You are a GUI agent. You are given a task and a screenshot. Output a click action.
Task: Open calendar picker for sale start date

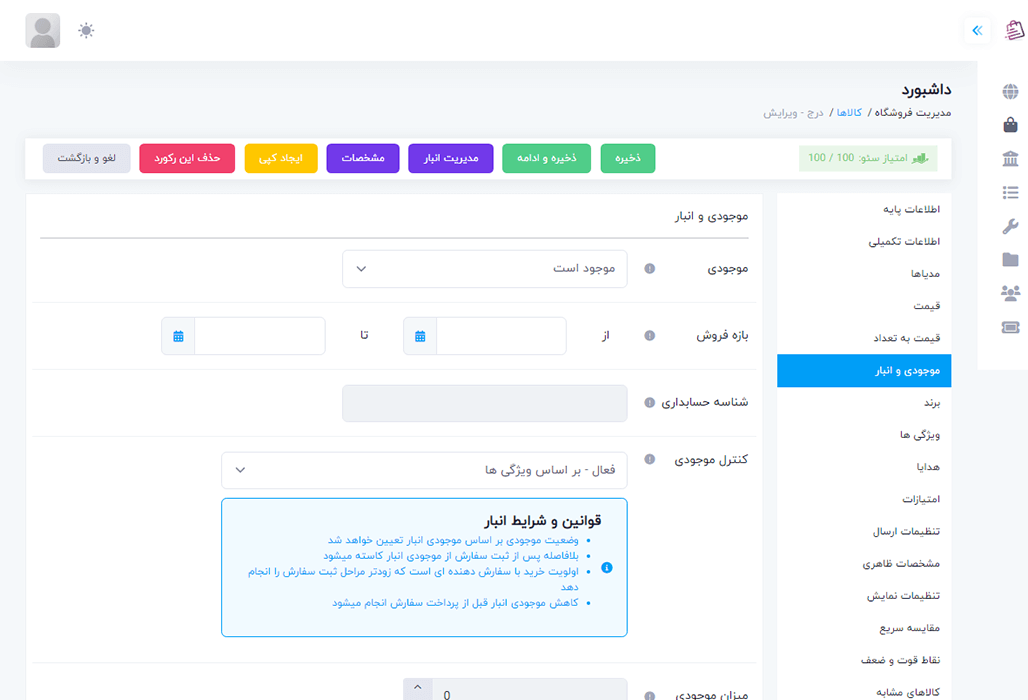coord(420,336)
